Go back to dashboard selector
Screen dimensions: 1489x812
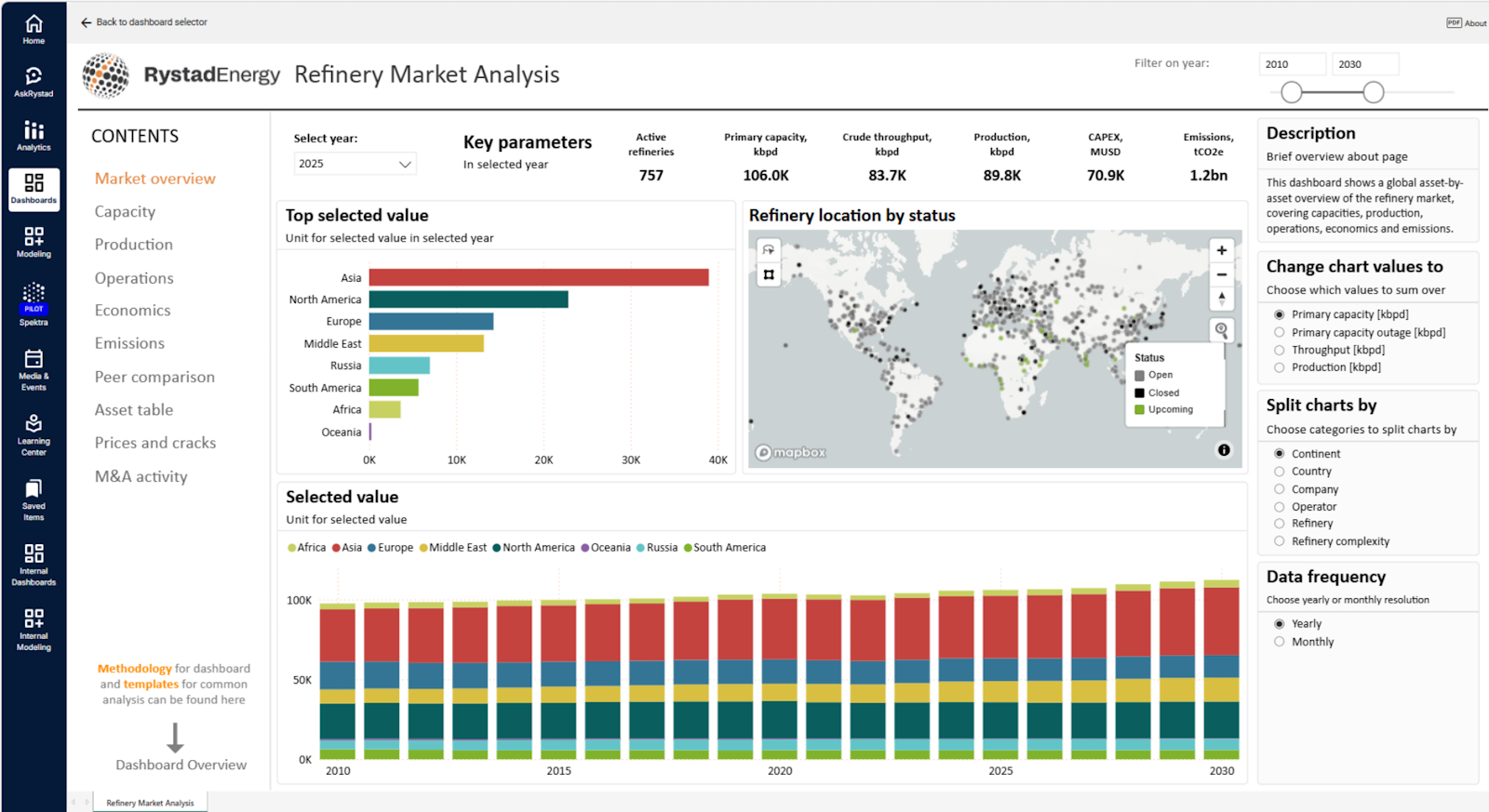(x=144, y=22)
